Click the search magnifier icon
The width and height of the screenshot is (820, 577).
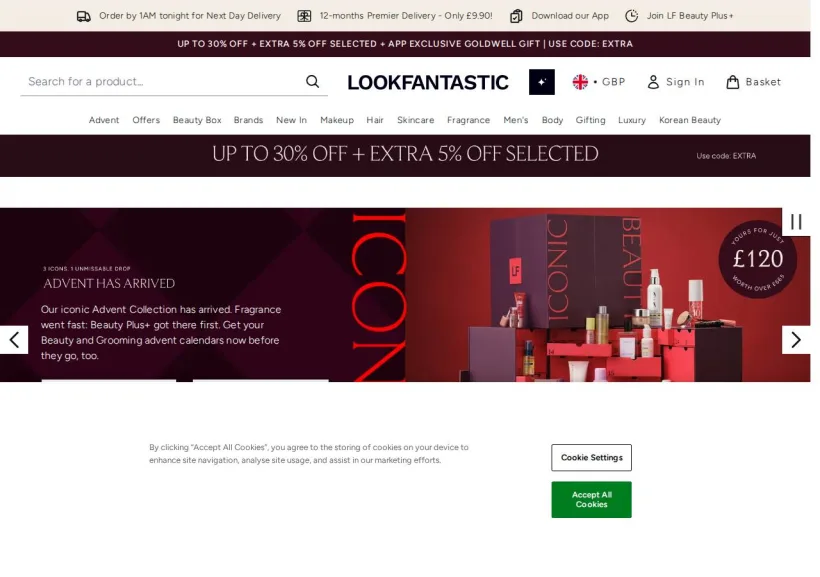312,82
